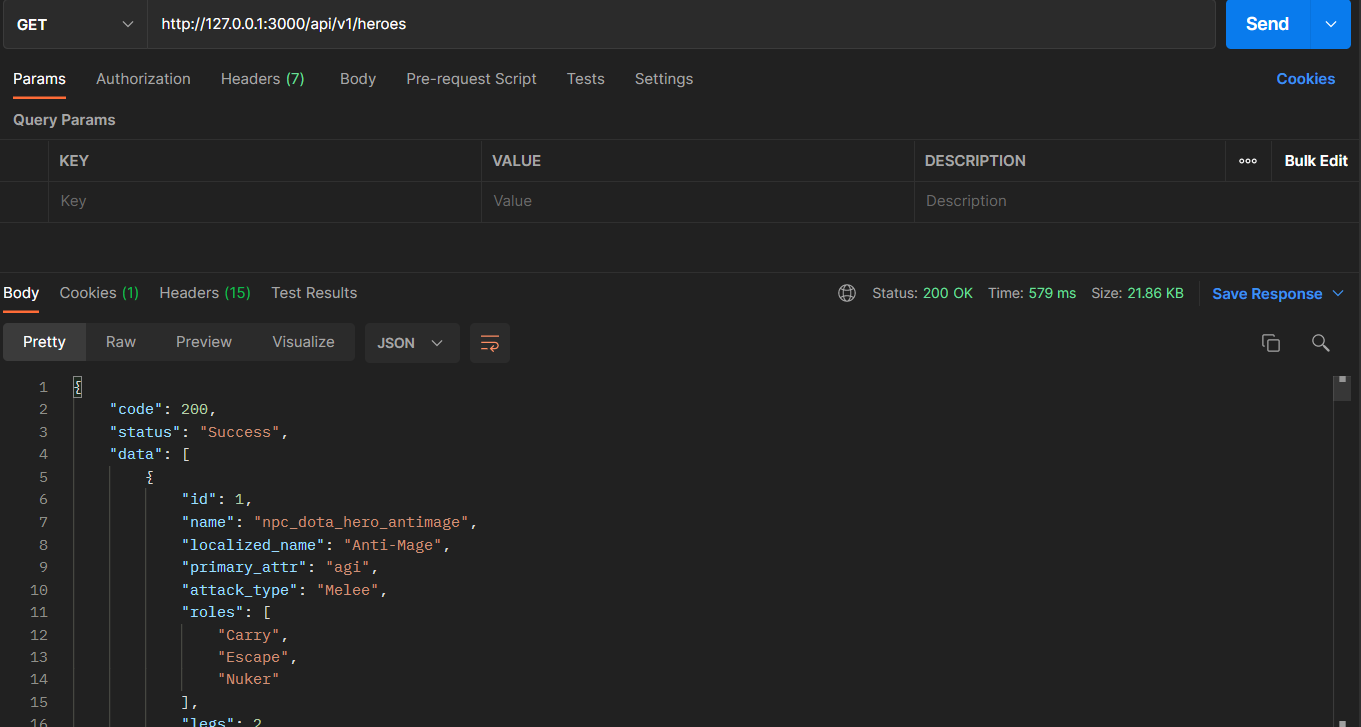This screenshot has width=1361, height=727.
Task: Toggle the line wrap icon
Action: tap(490, 343)
